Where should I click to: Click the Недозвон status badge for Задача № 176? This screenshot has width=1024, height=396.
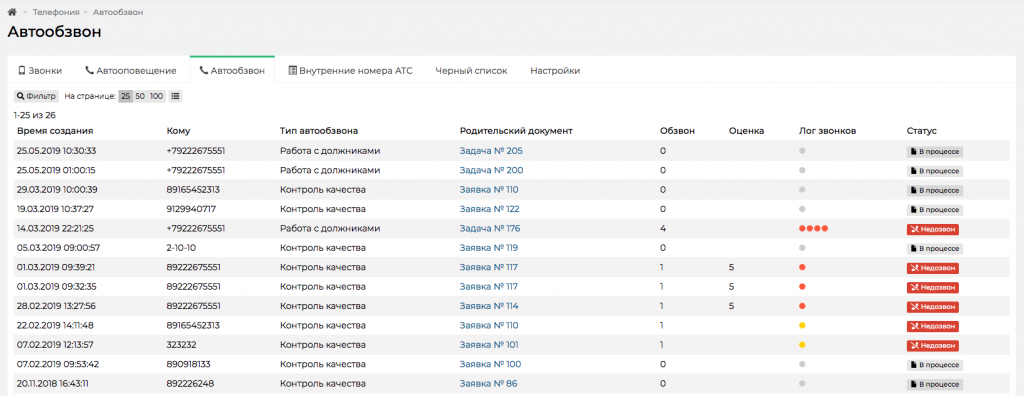932,229
